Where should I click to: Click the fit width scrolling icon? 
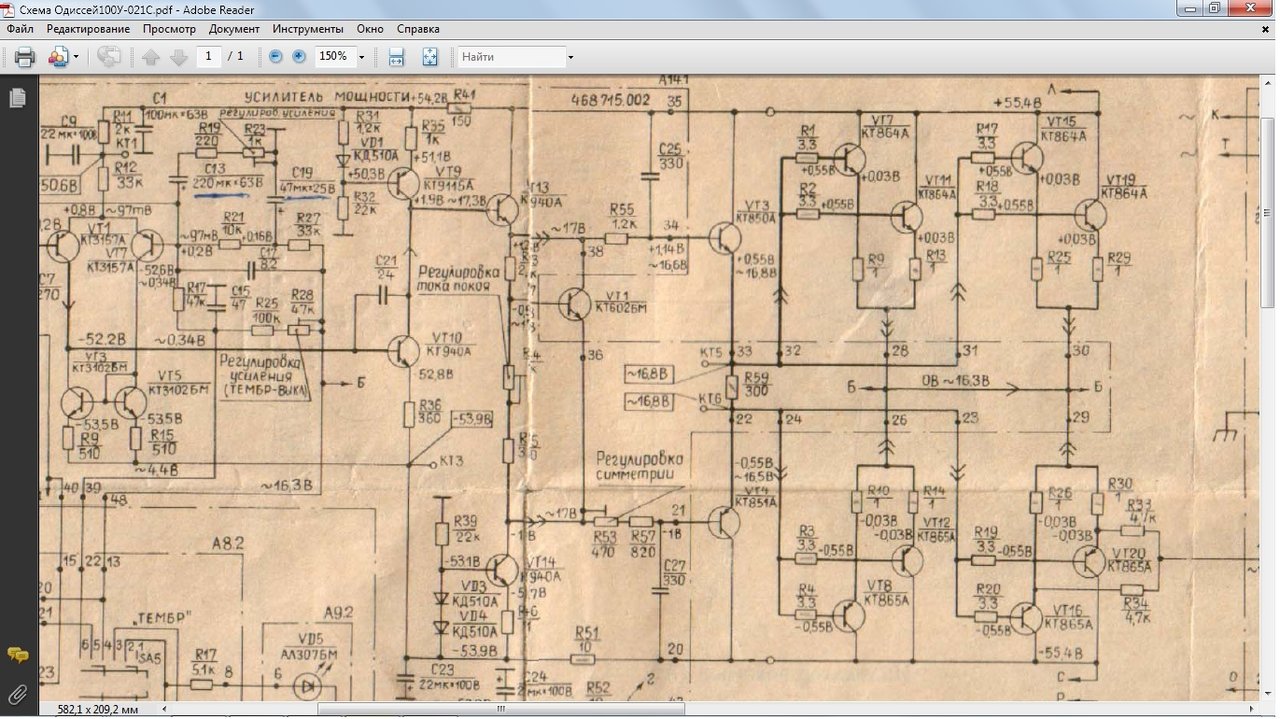(396, 57)
